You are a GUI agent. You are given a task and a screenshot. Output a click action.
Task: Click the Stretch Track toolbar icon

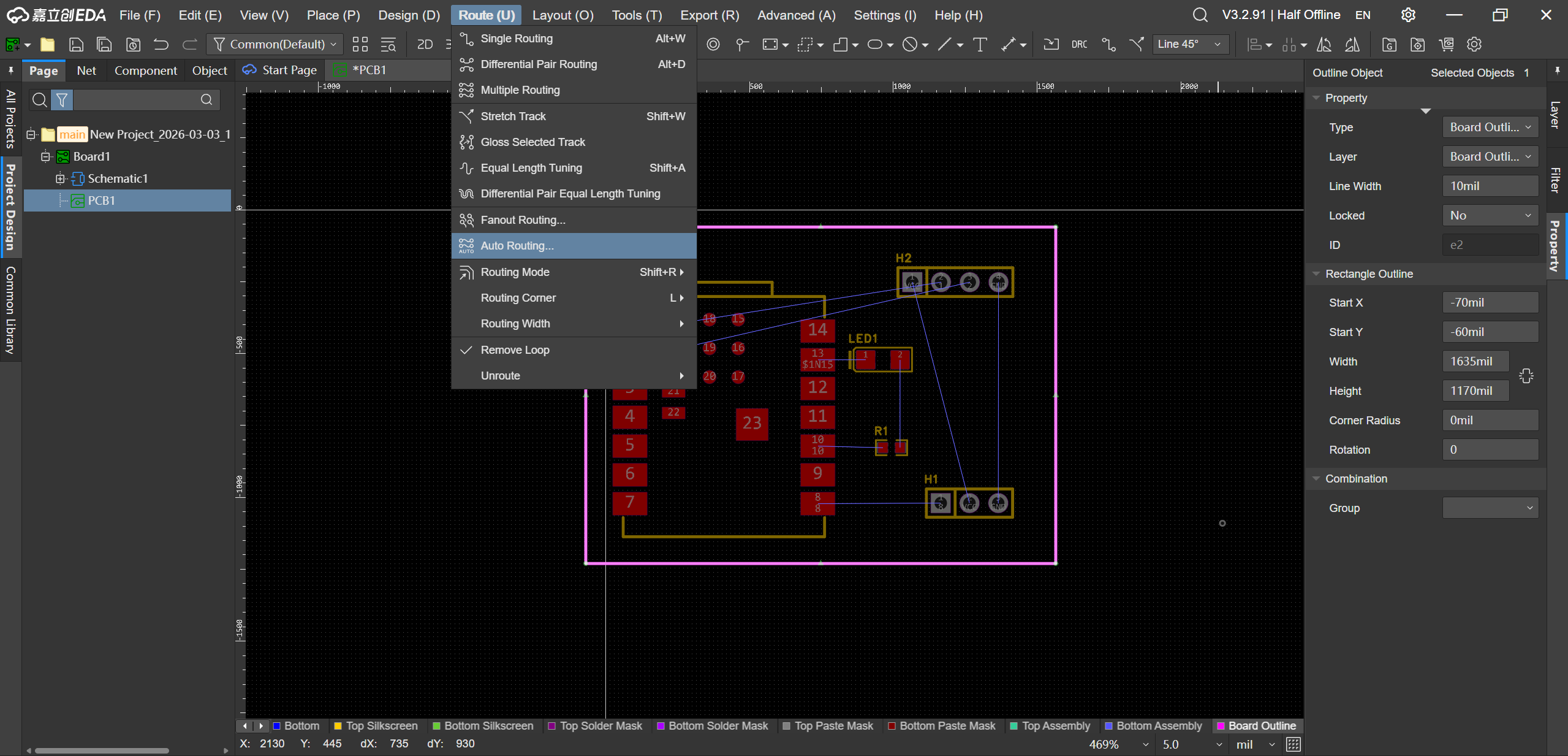pyautogui.click(x=1137, y=44)
